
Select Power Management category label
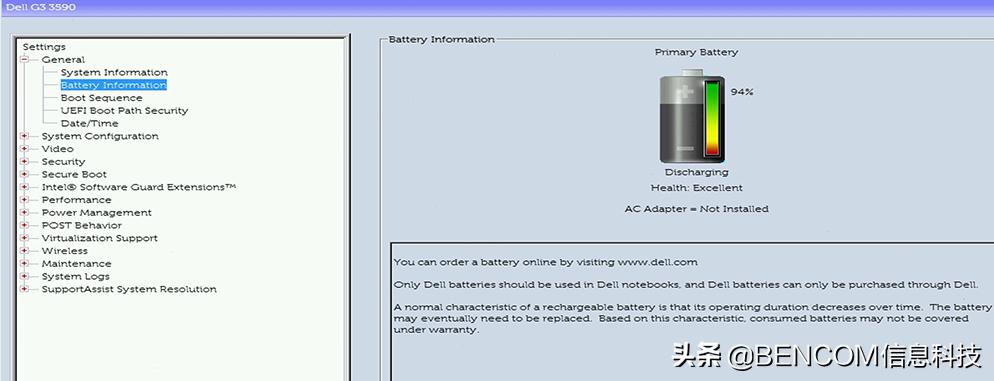(x=97, y=212)
